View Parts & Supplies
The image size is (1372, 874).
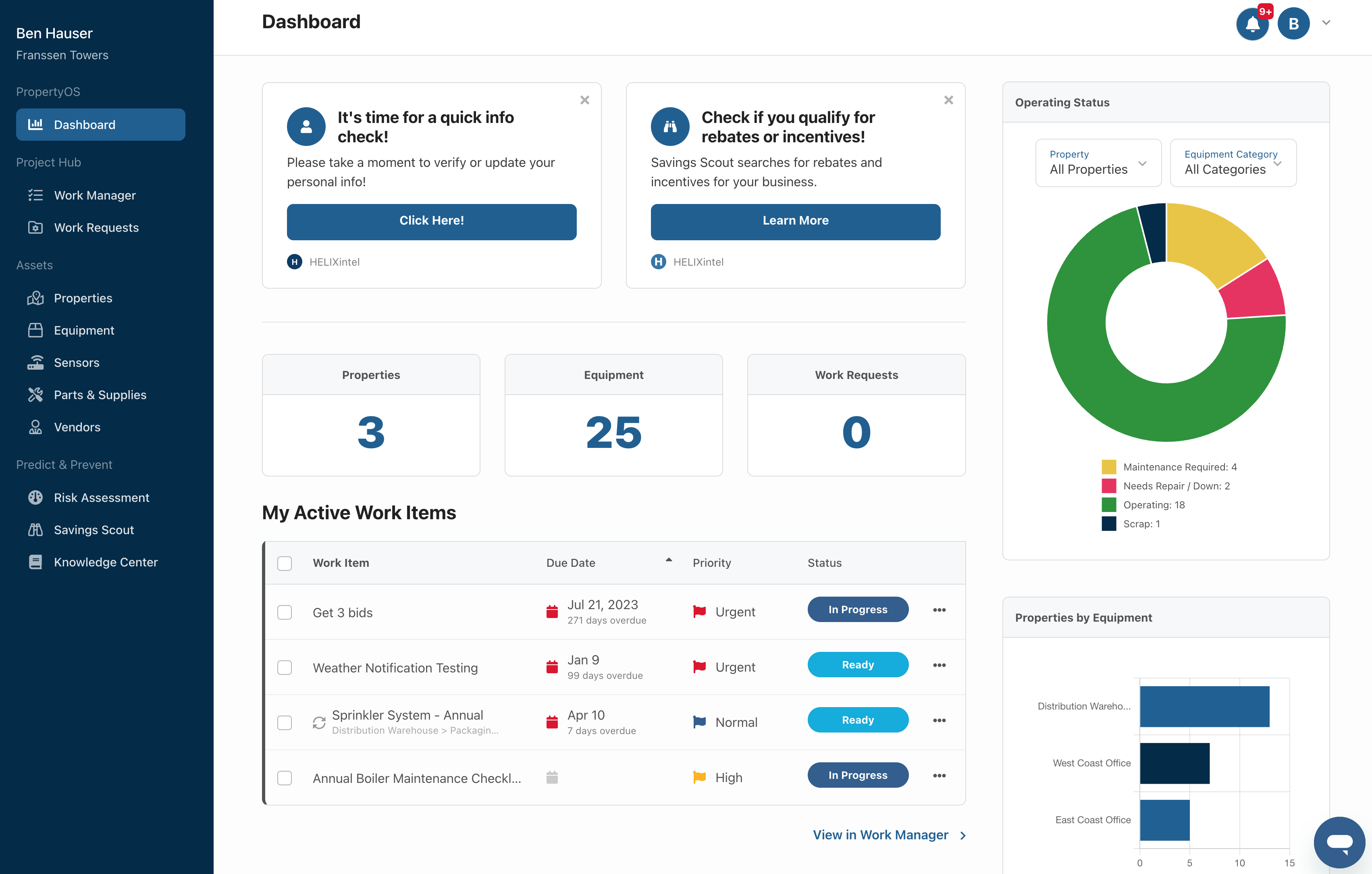pos(100,394)
